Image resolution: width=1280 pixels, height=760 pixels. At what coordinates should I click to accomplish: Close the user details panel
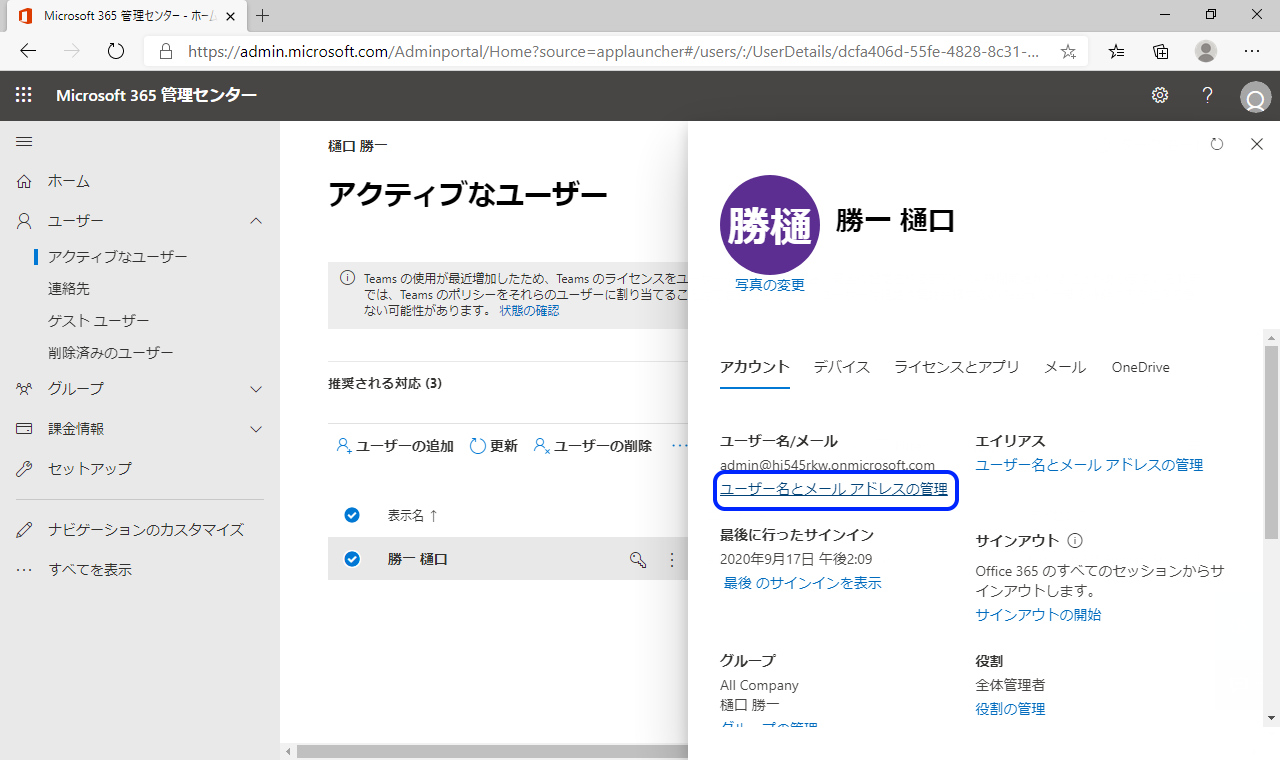pos(1257,144)
